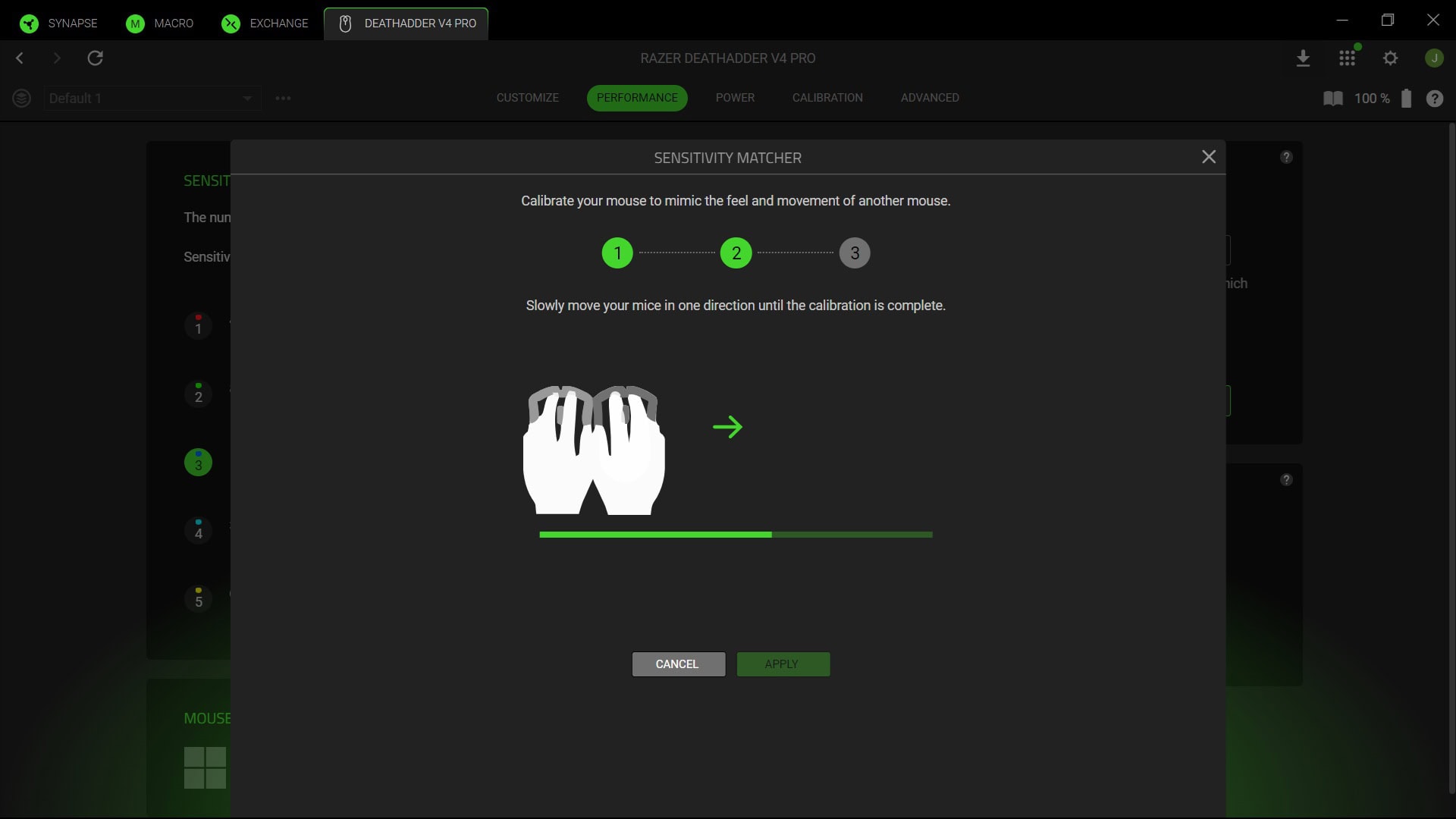This screenshot has width=1456, height=819.
Task: Close the Sensitivity Matcher dialog
Action: pos(1209,156)
